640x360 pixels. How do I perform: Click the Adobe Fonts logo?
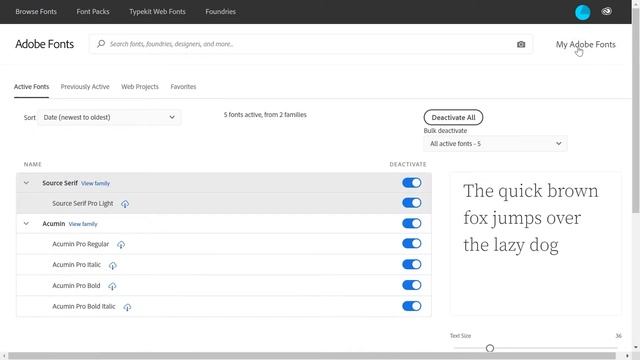pos(44,44)
